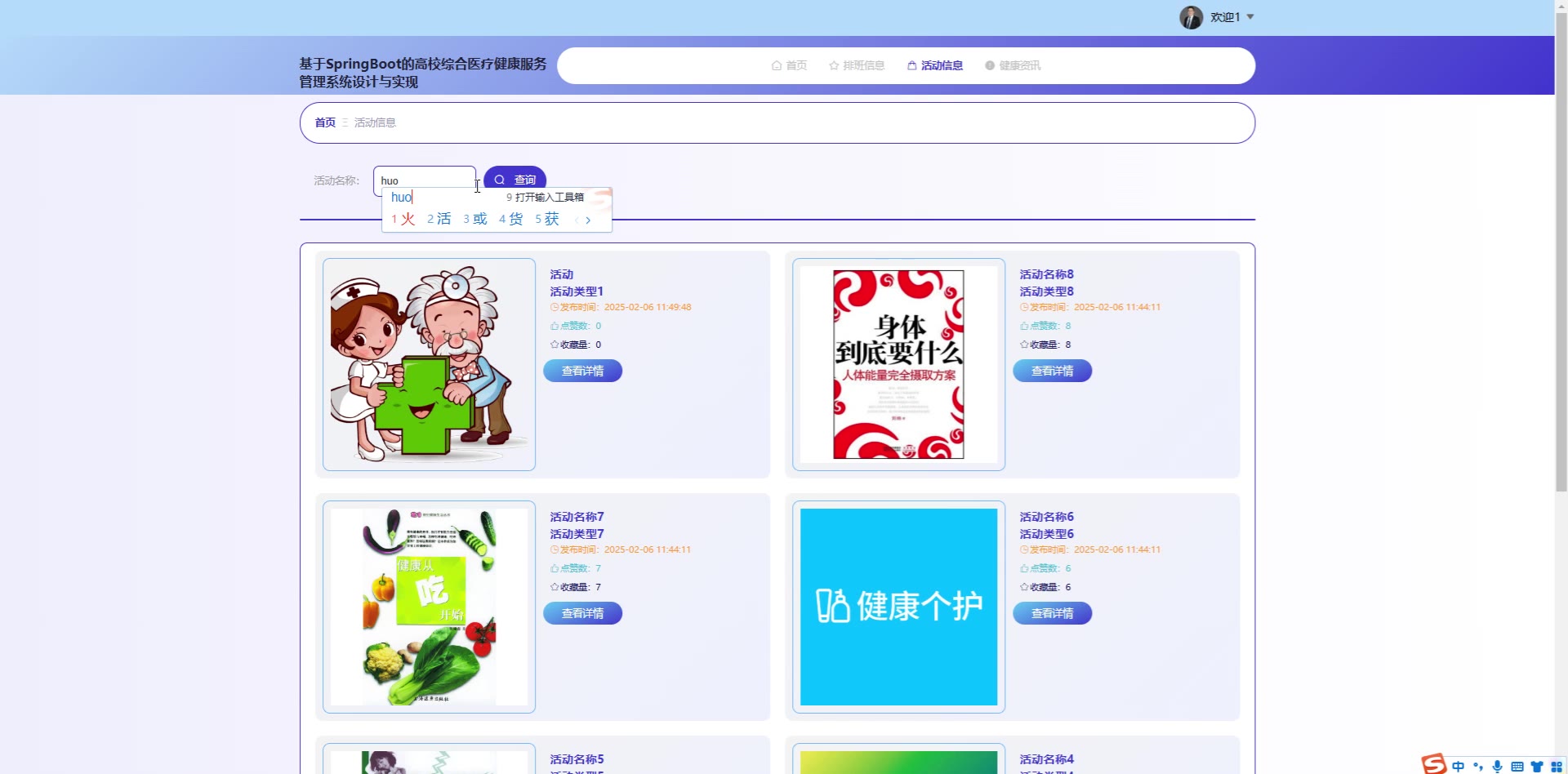This screenshot has width=1568, height=774.
Task: Go to 首页 in the navigation bar
Action: coord(789,65)
